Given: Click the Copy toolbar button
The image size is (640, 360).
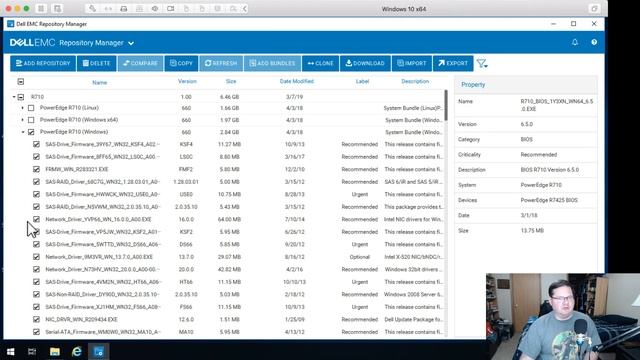Looking at the screenshot, I should [181, 63].
